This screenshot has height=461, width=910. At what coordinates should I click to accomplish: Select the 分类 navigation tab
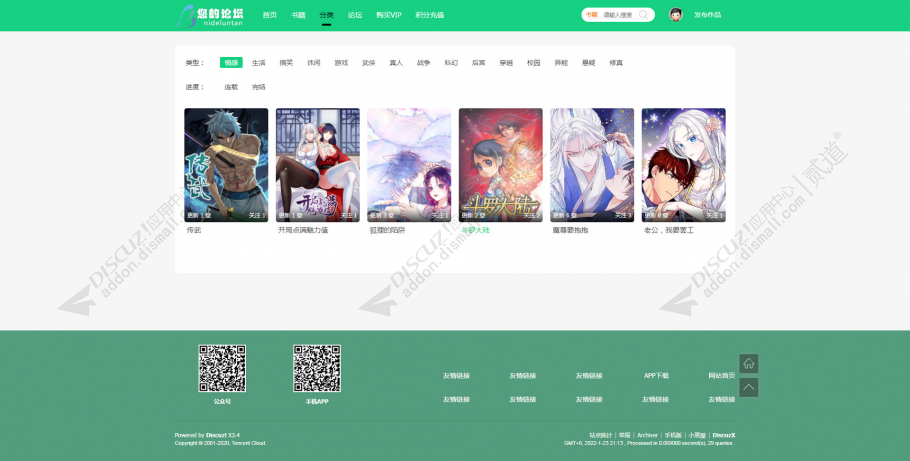click(x=326, y=15)
